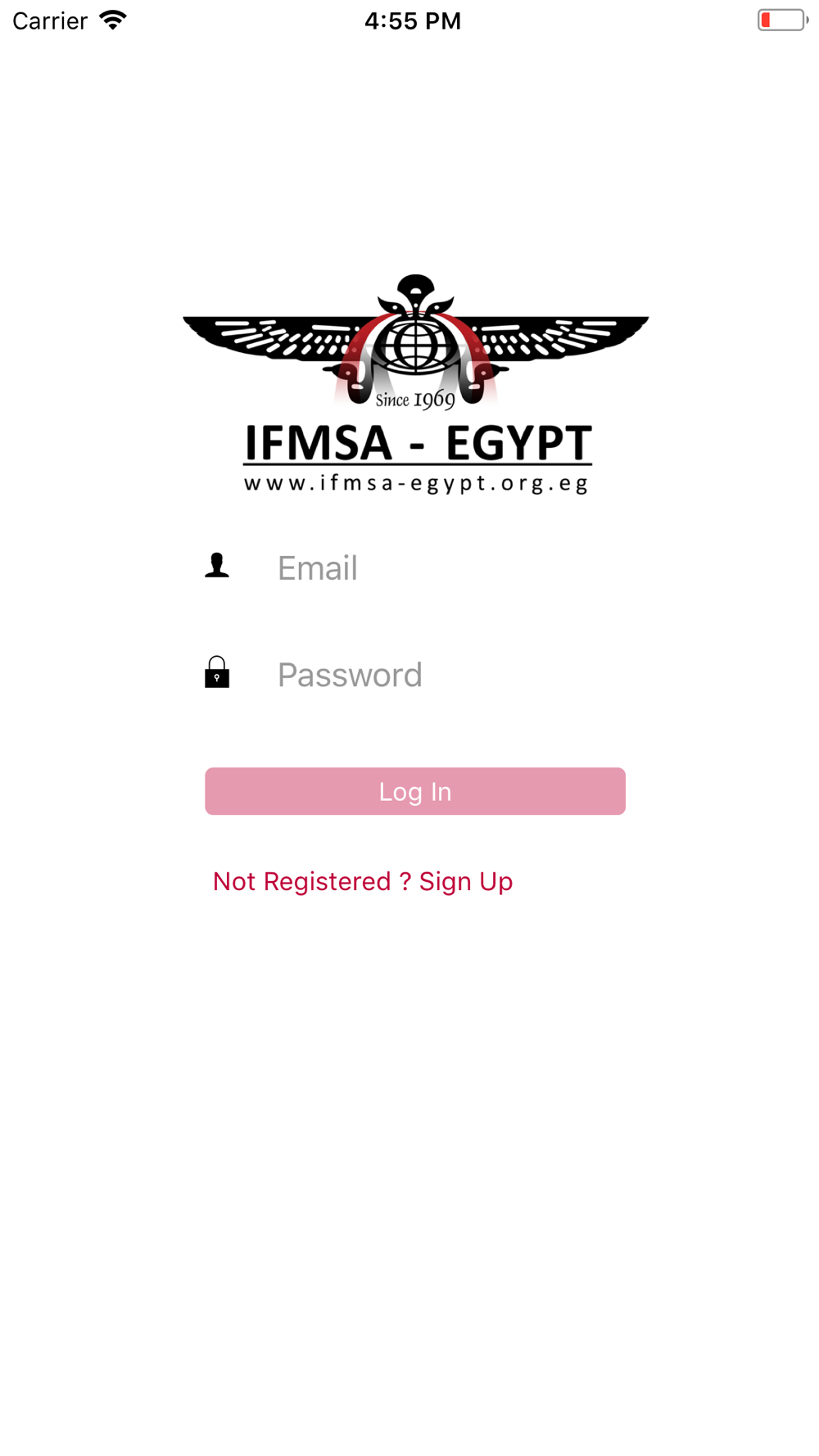Tap the Wi-Fi signal icon in status bar

point(113,20)
